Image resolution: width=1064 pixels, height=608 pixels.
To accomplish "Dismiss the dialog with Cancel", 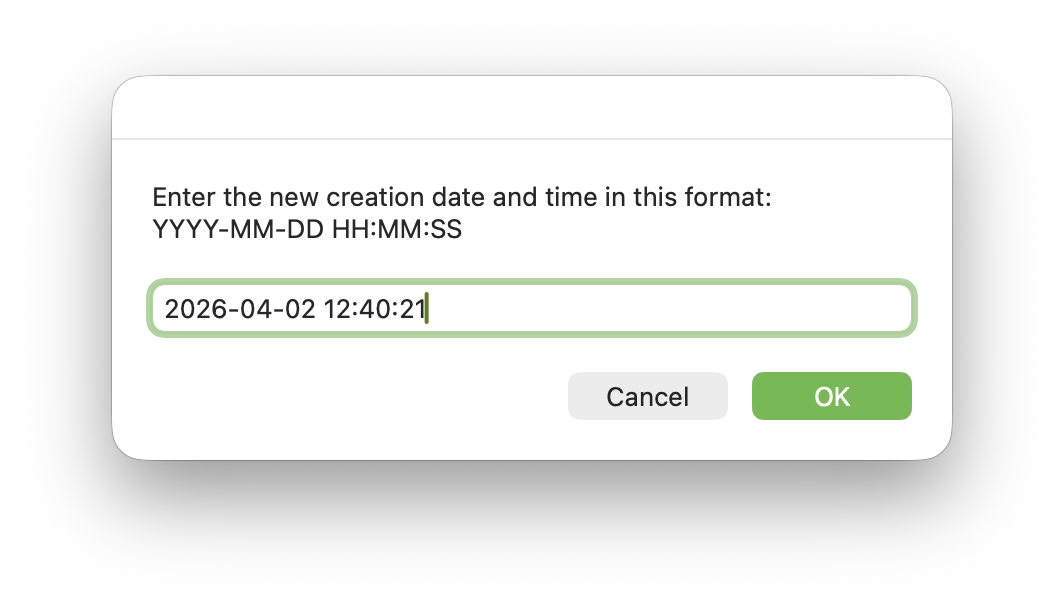I will click(x=647, y=396).
